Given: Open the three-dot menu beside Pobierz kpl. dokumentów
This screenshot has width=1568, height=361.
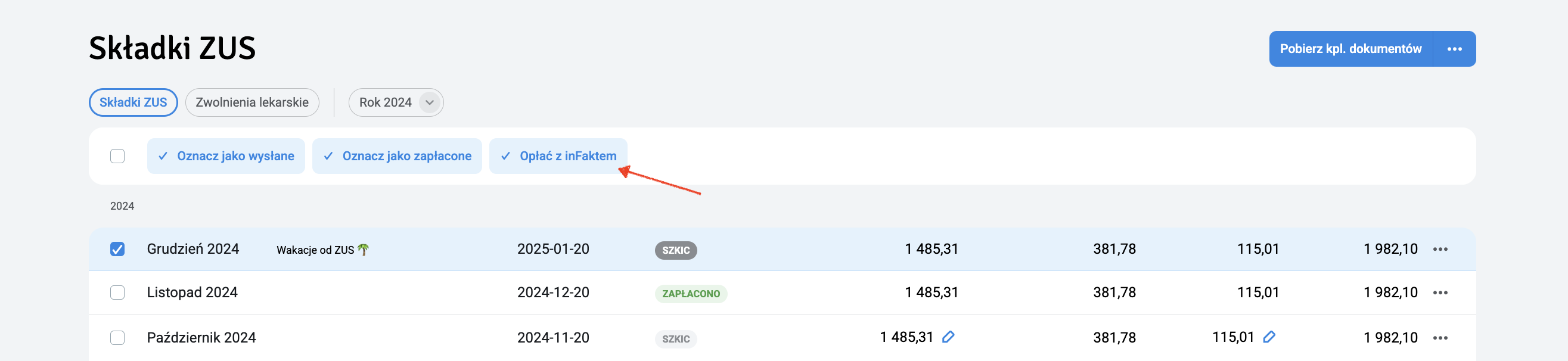Looking at the screenshot, I should tap(1454, 49).
